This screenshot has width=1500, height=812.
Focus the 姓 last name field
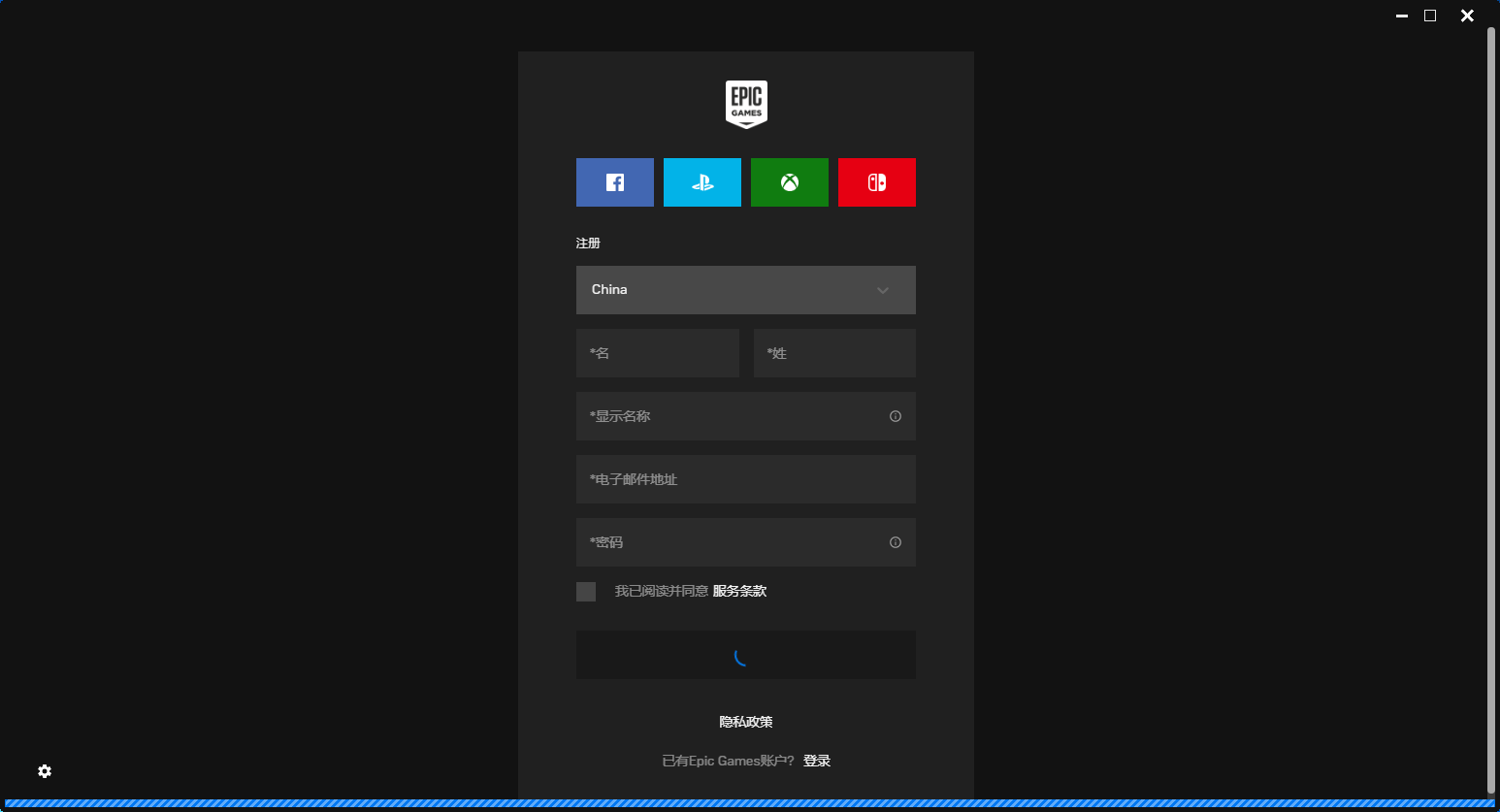point(834,353)
